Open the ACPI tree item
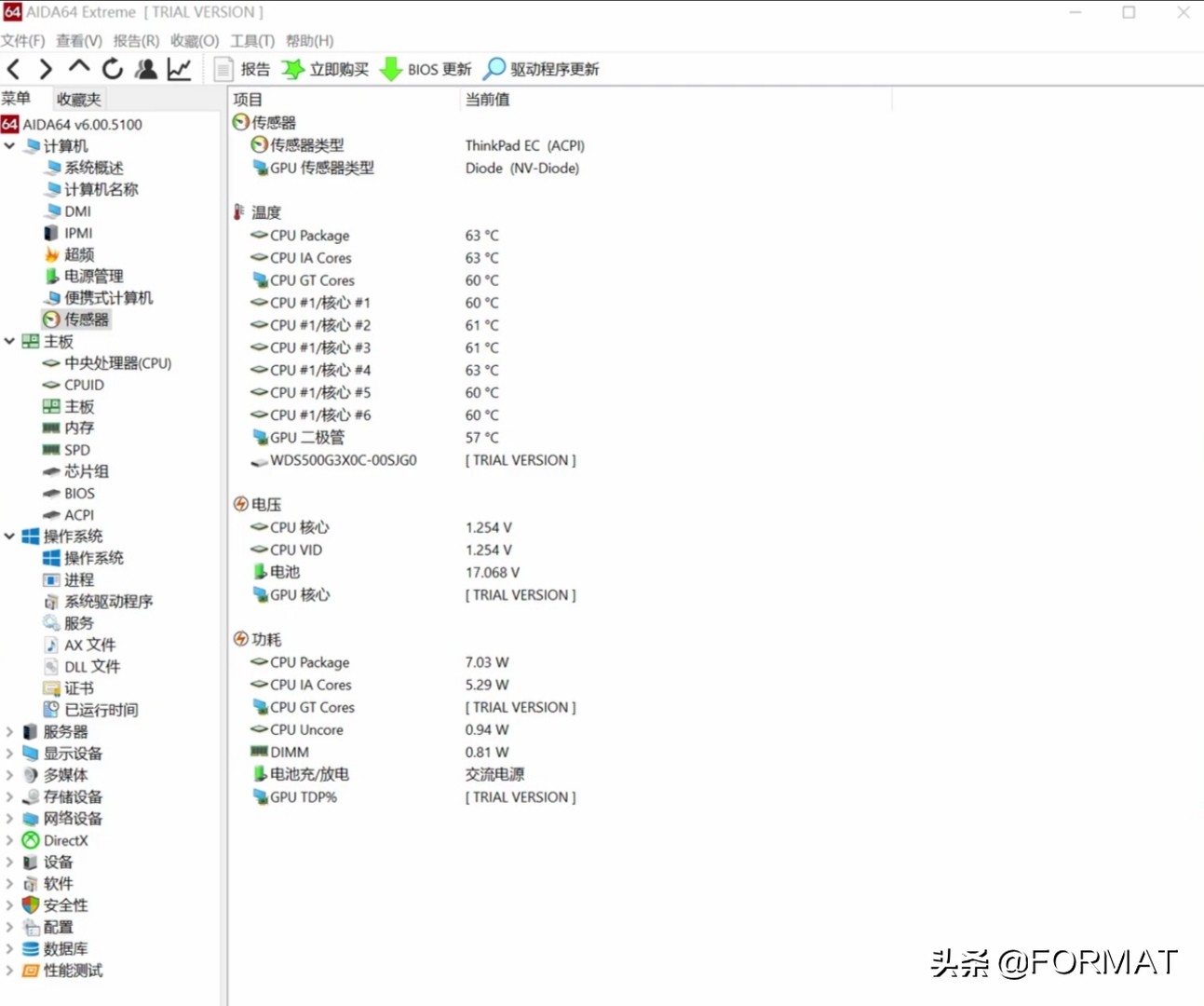The image size is (1204, 1006). (68, 515)
